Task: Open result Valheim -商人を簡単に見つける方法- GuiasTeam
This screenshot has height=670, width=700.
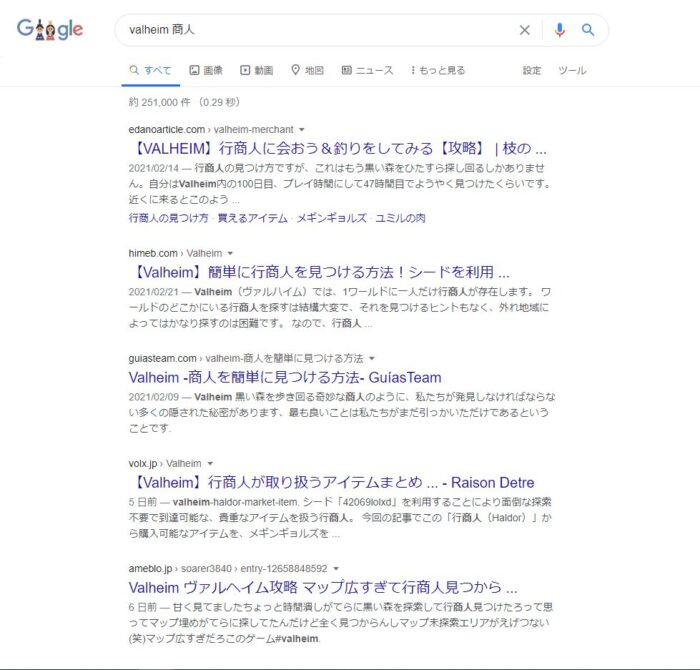Action: coord(285,378)
